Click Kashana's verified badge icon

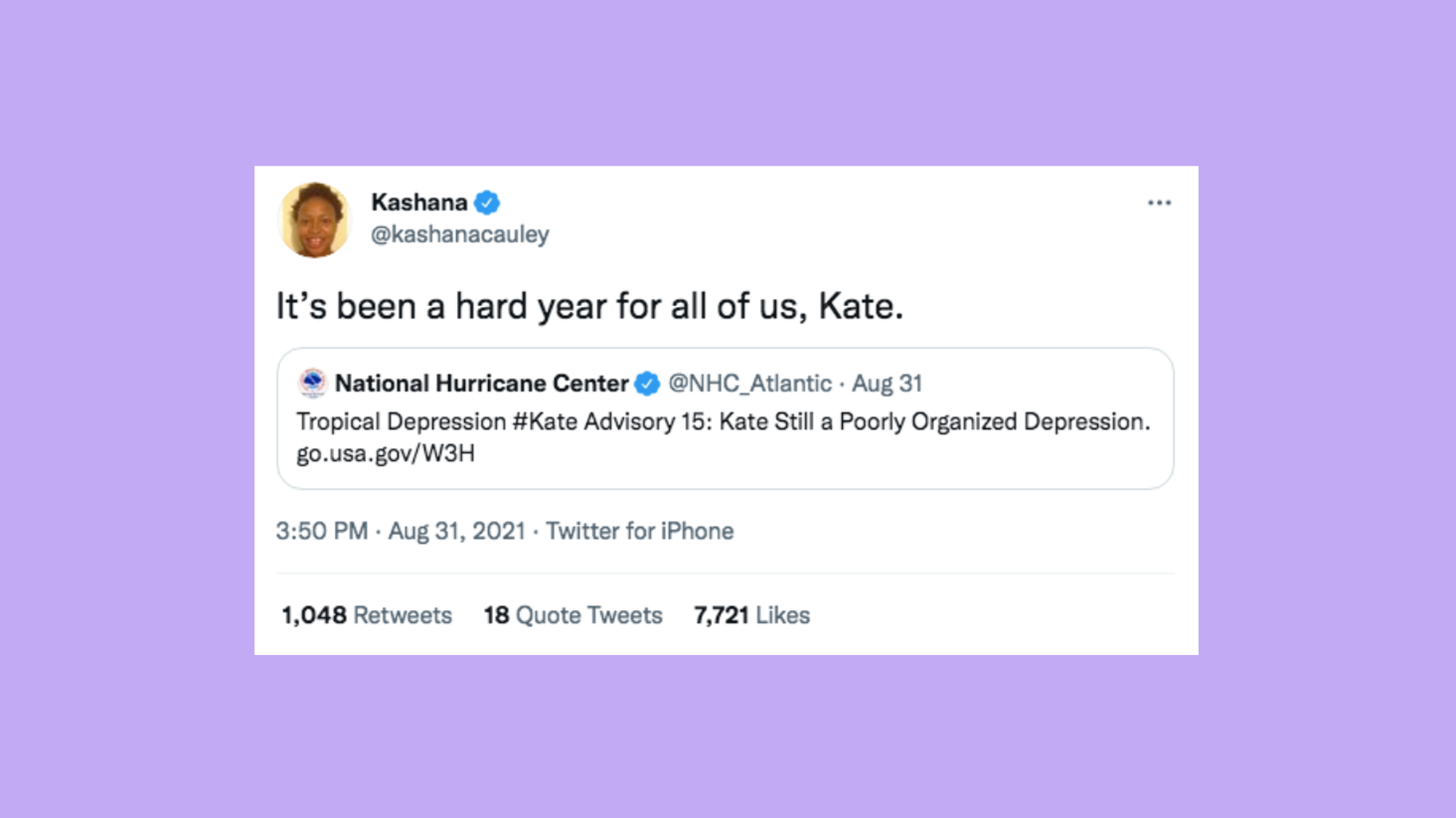(x=486, y=202)
